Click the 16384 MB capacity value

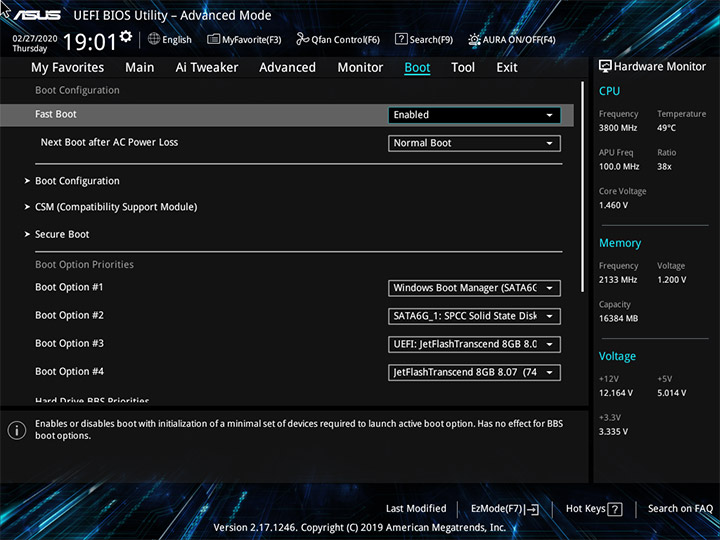(618, 318)
